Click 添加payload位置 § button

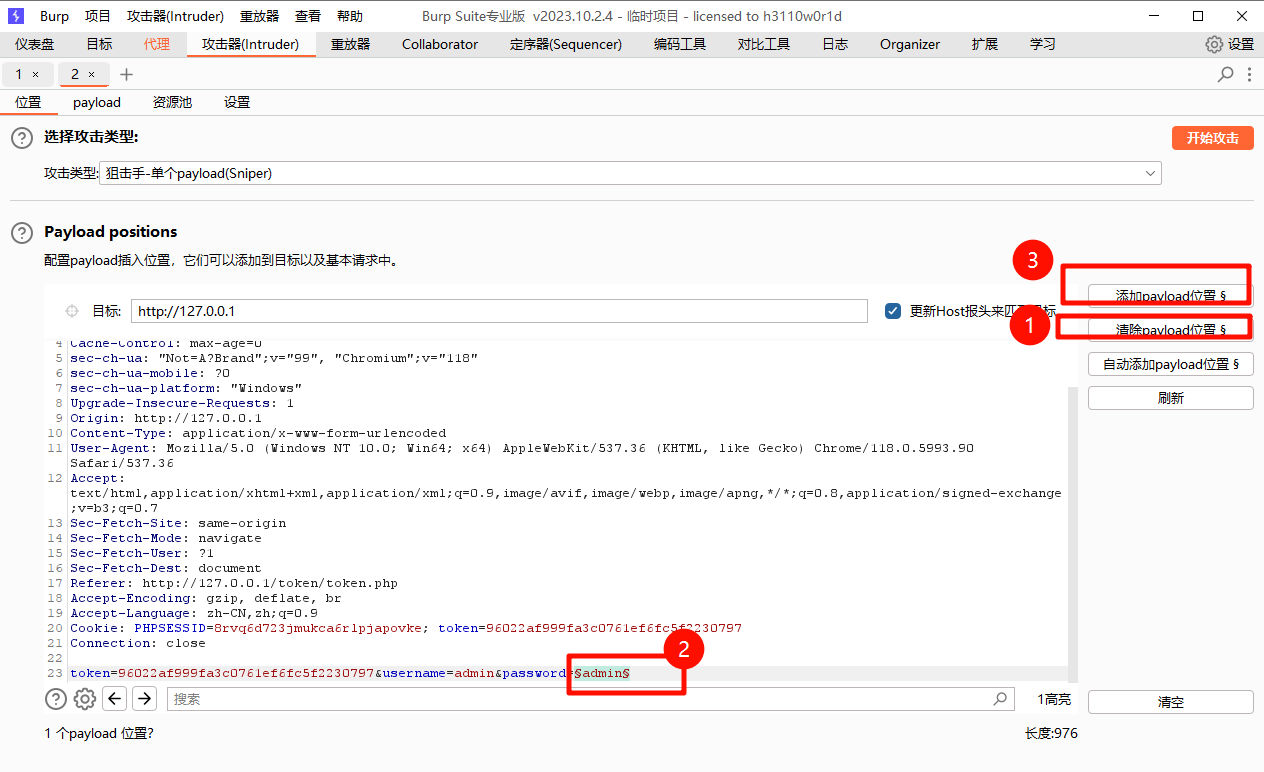pos(1171,296)
